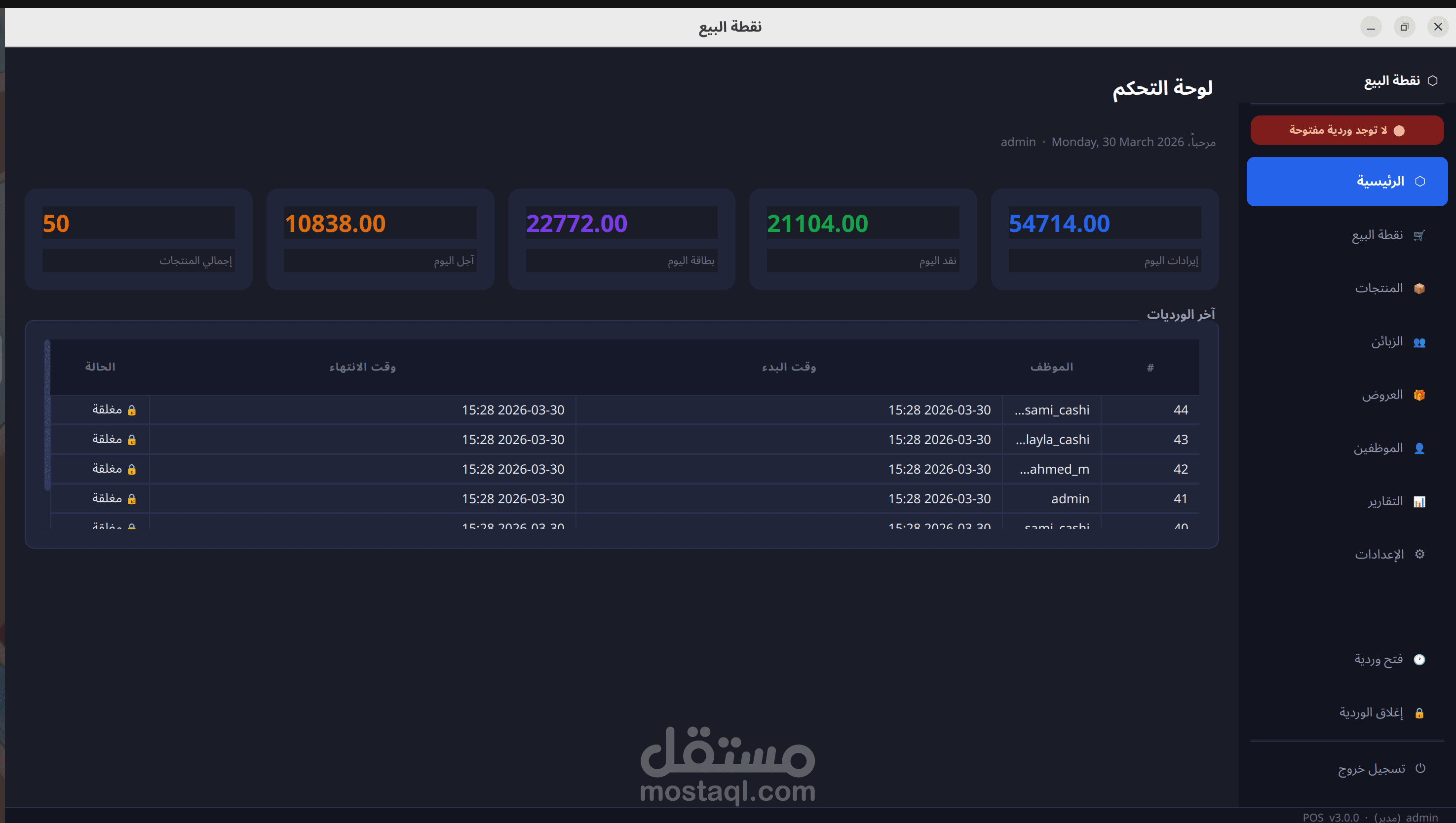Click the box icon next to المنتجات
The width and height of the screenshot is (1456, 823).
pyautogui.click(x=1418, y=288)
